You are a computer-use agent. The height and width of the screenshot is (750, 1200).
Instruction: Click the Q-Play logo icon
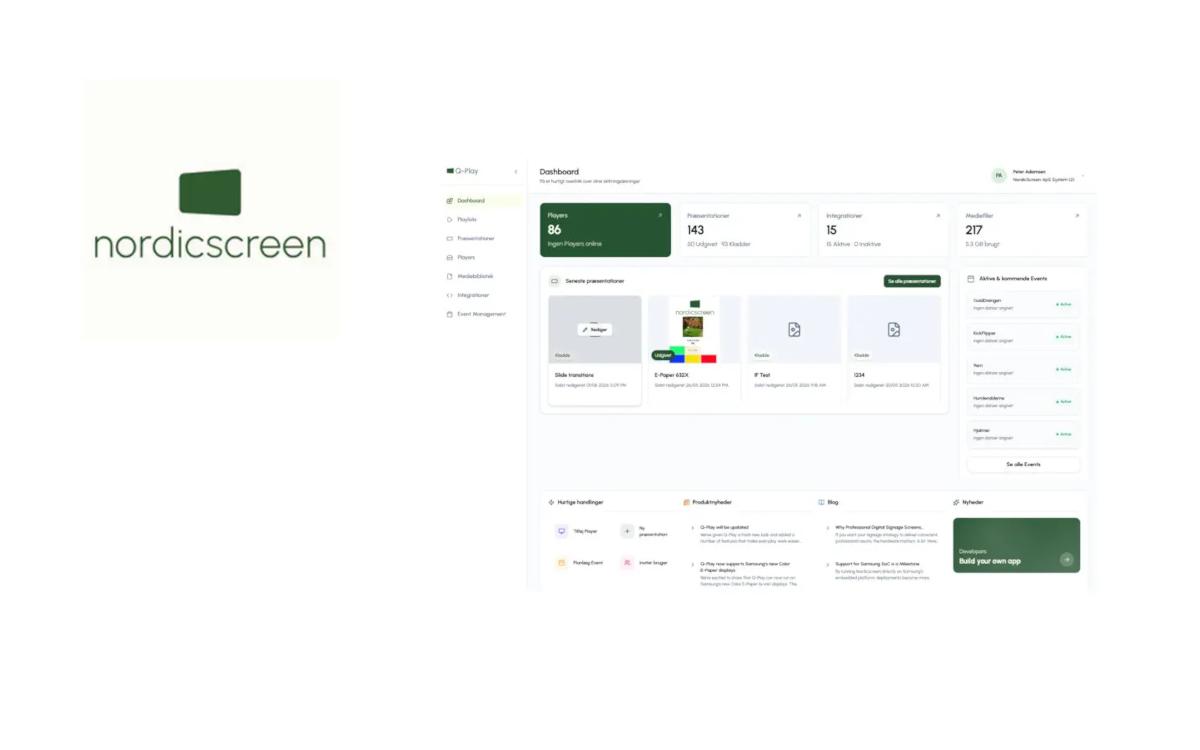point(450,171)
